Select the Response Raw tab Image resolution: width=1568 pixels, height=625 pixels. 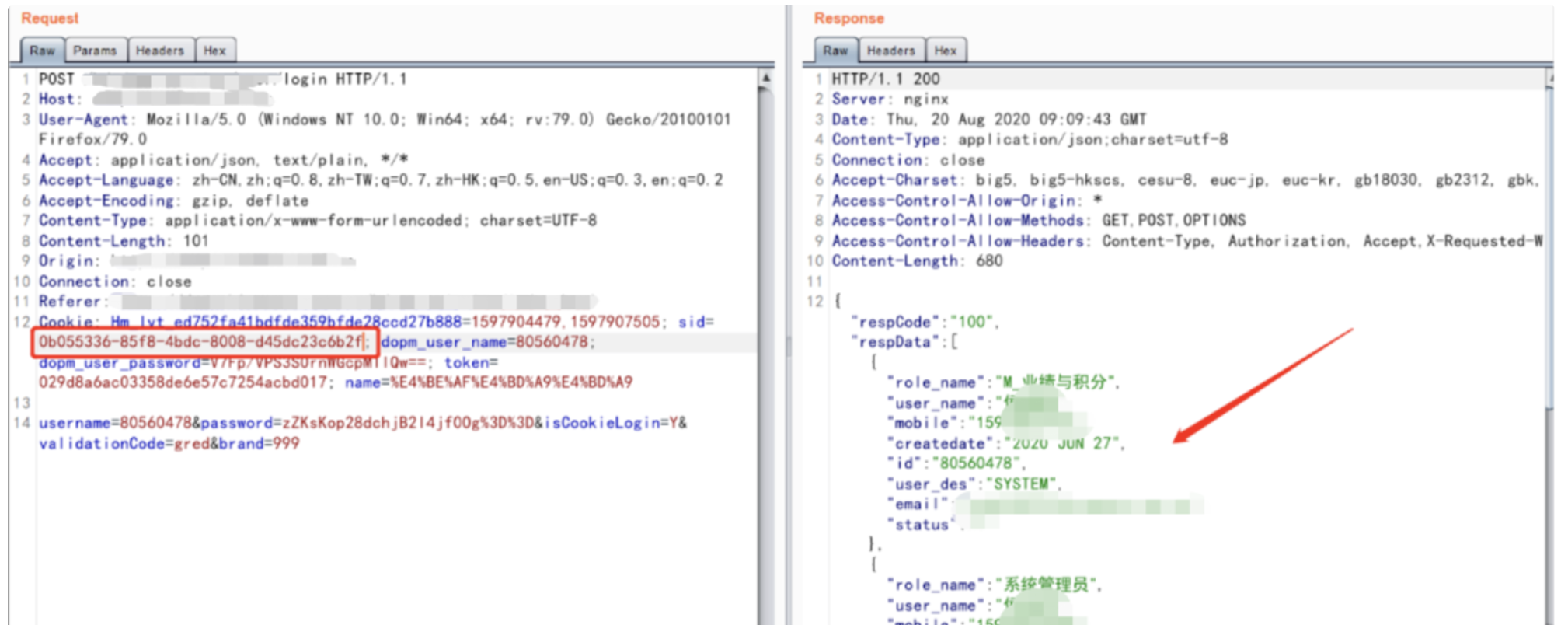click(x=835, y=51)
